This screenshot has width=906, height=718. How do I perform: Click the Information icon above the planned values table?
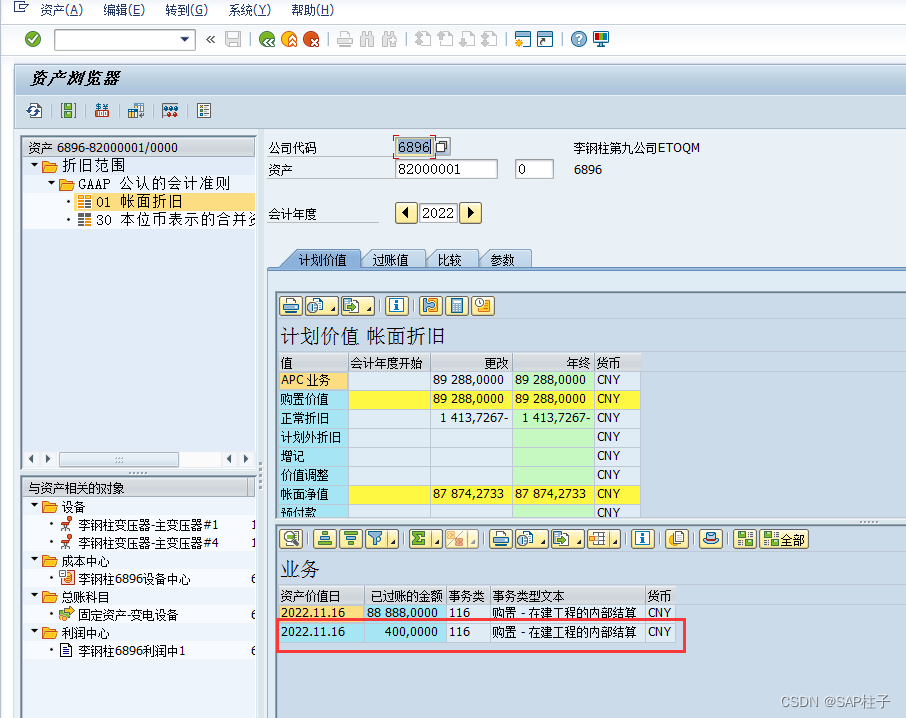point(396,306)
